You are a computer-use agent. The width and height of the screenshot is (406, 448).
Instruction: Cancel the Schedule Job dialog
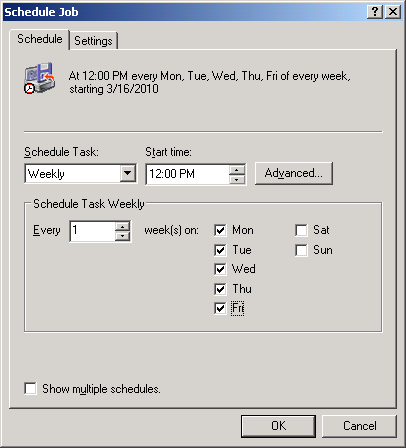pos(359,426)
